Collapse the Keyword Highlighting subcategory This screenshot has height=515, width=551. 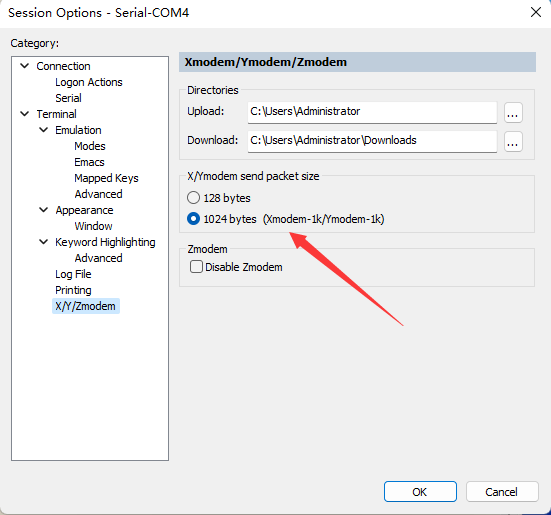pos(44,242)
